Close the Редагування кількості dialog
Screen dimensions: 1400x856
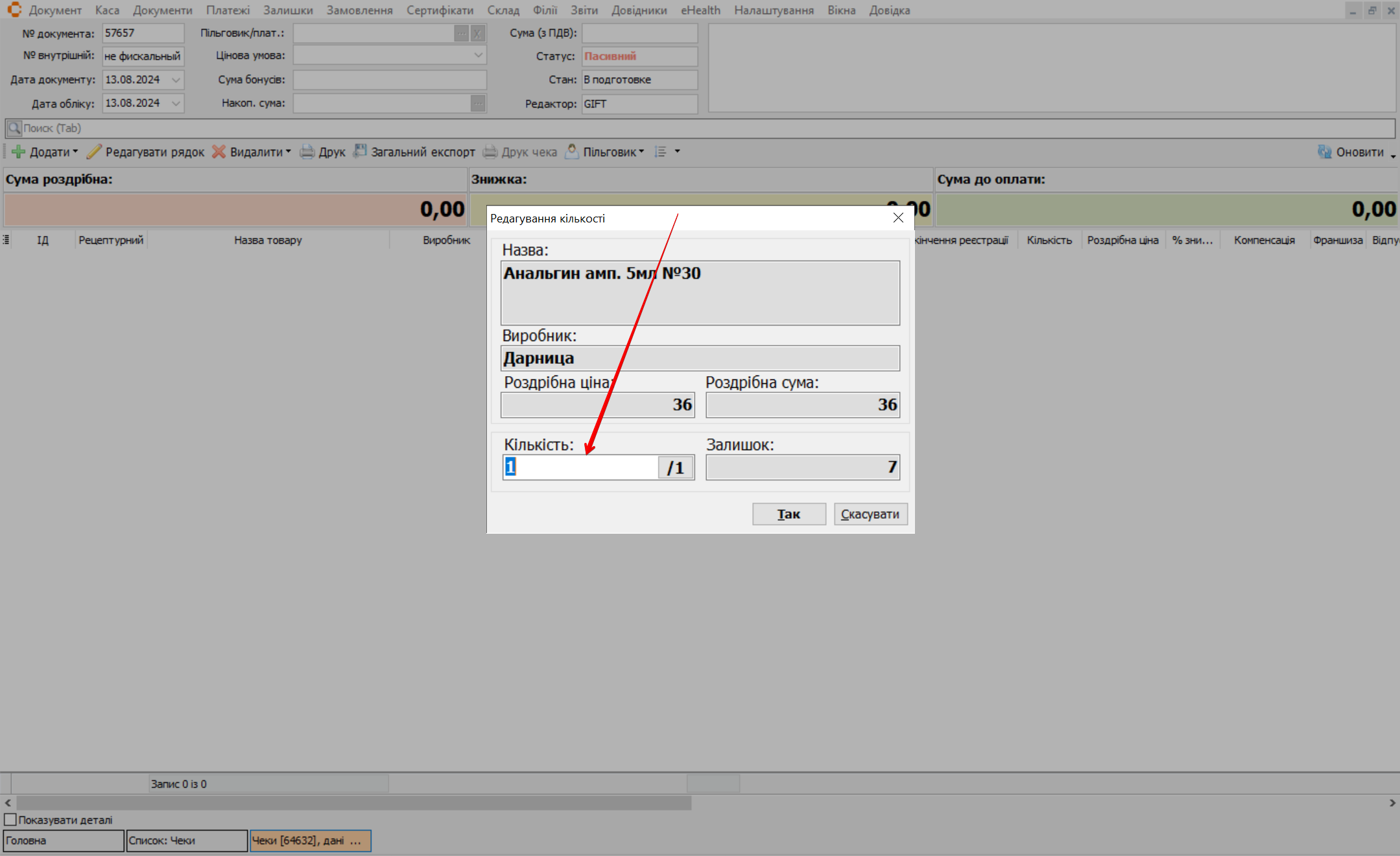click(x=898, y=218)
